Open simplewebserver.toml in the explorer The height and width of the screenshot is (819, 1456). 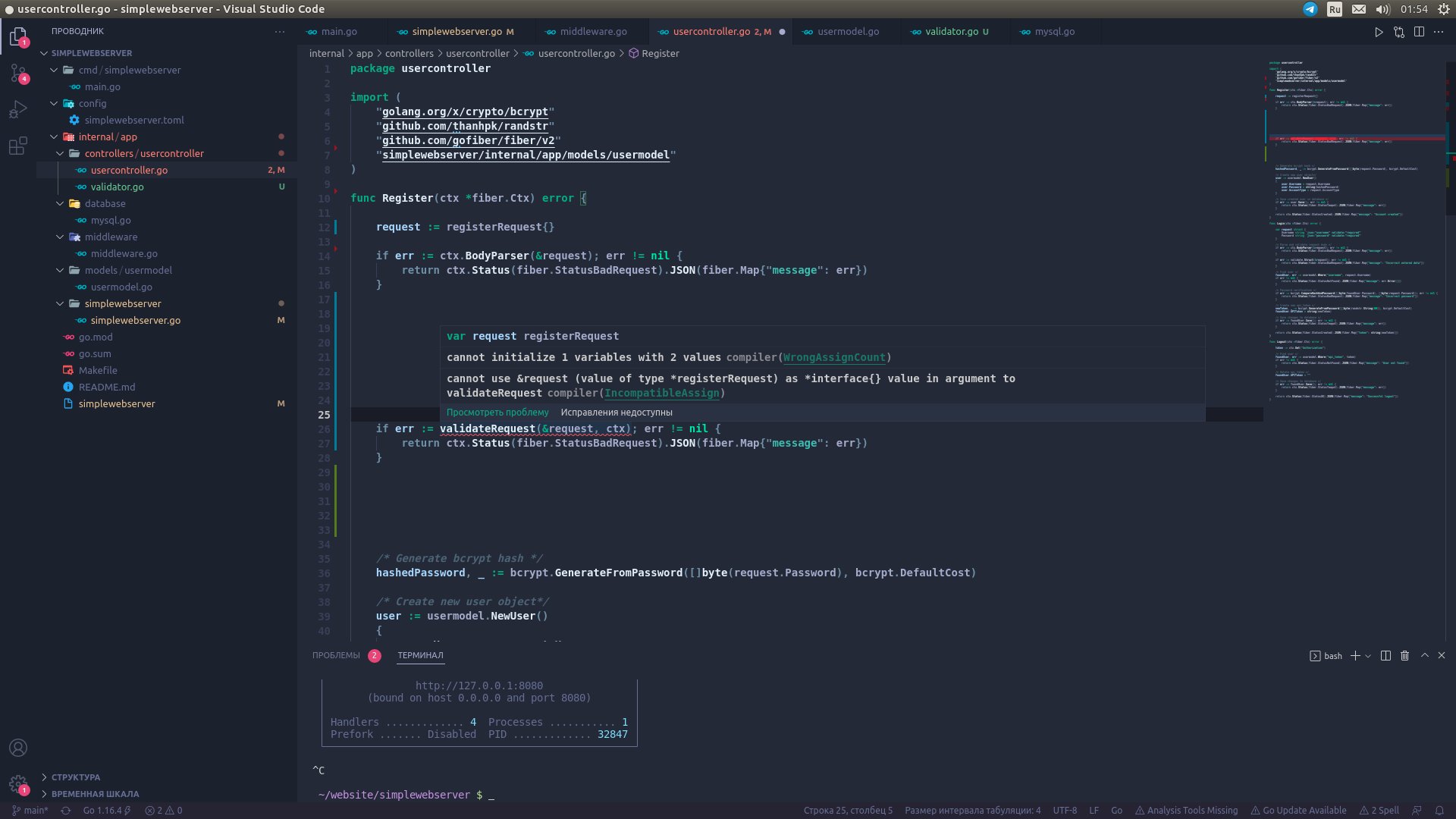coord(134,120)
